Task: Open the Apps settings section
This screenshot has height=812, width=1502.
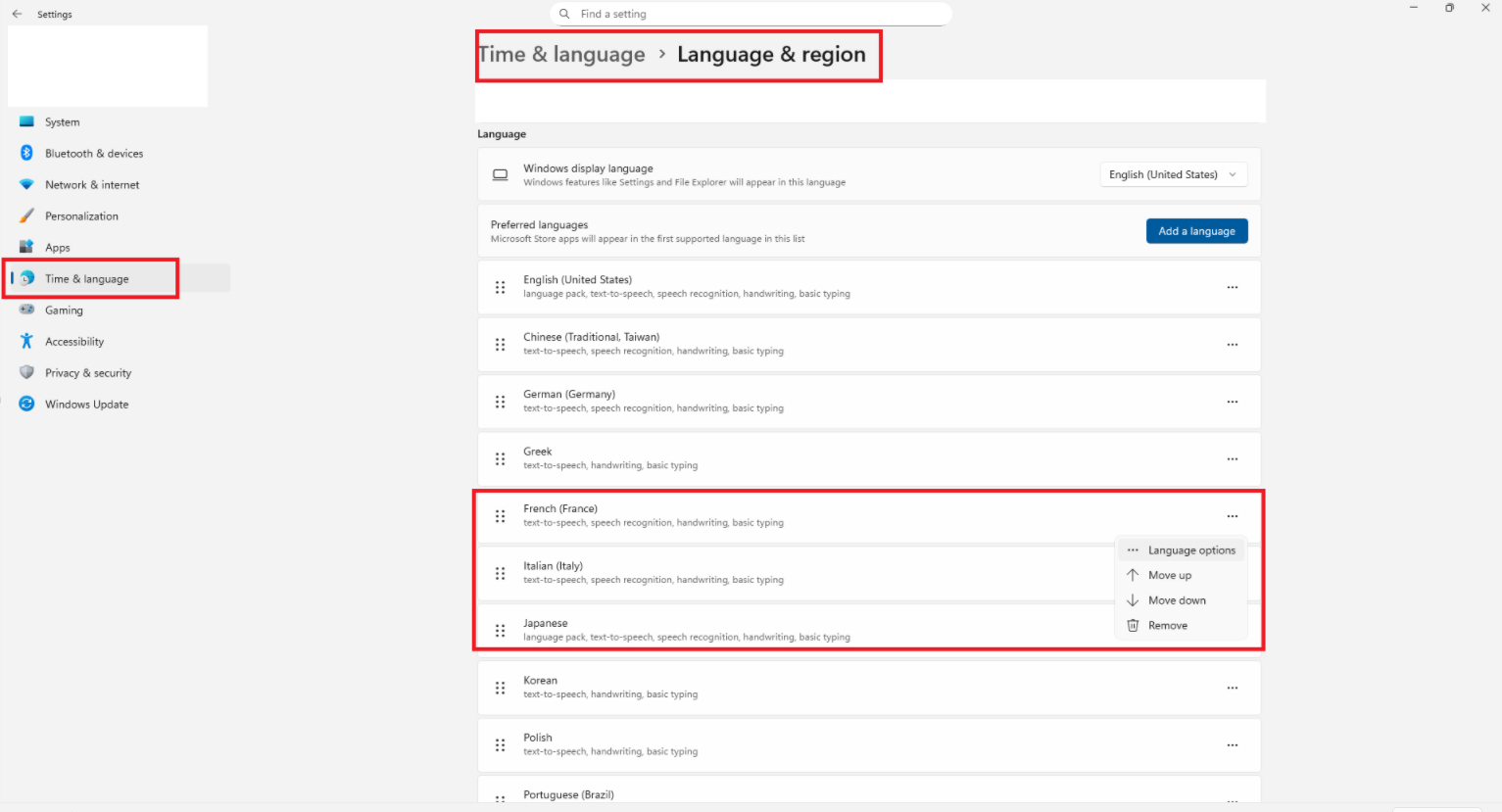Action: 27,247
